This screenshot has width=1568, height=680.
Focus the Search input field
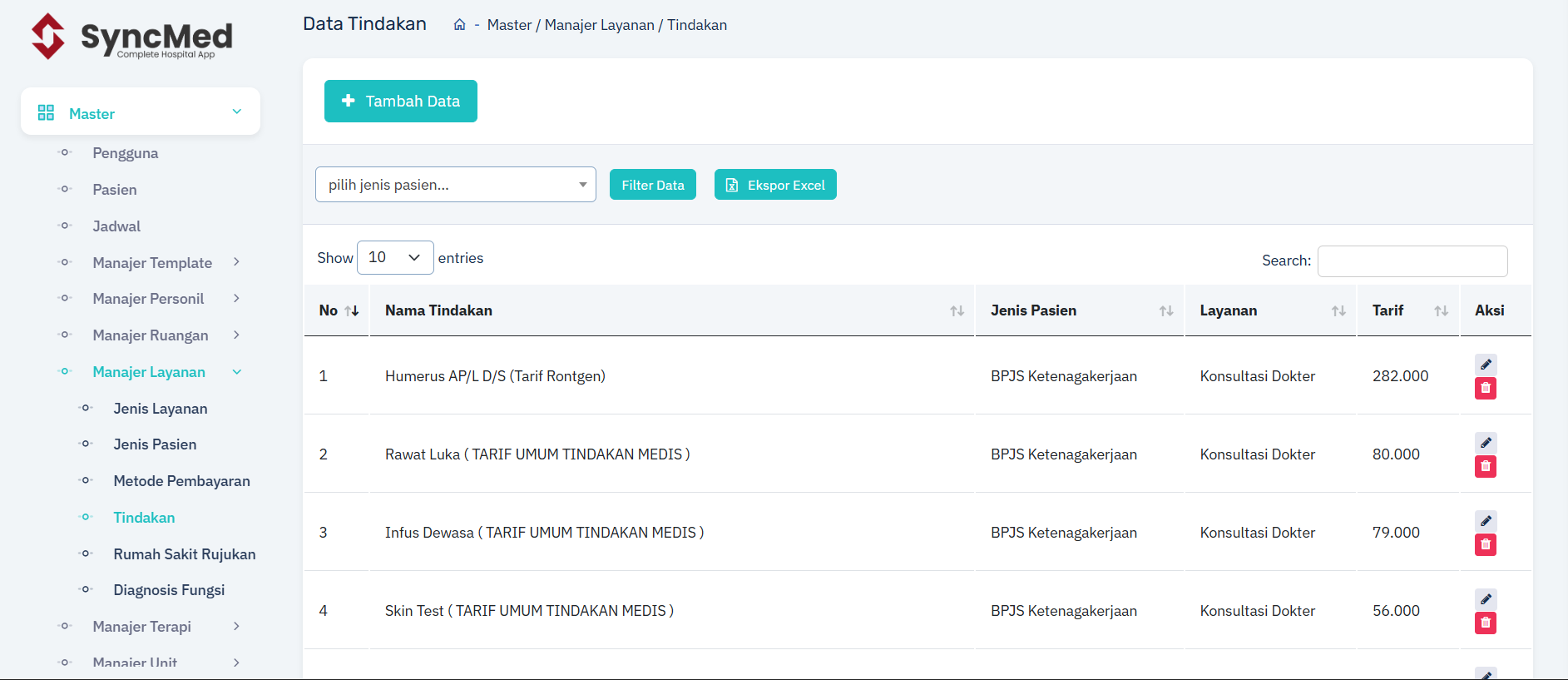point(1412,261)
